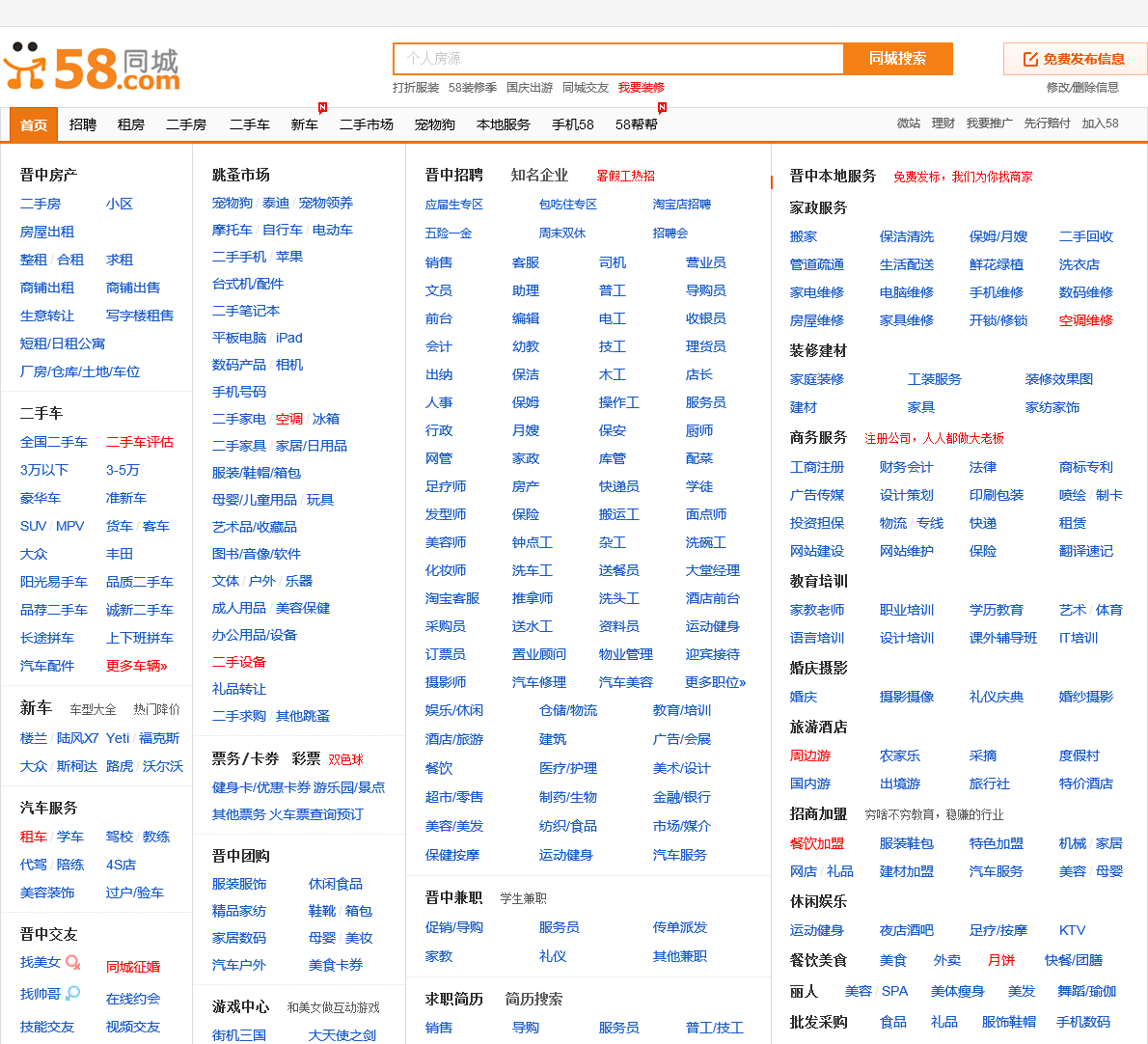Open the 房屋出租 link
The image size is (1148, 1044).
47,233
